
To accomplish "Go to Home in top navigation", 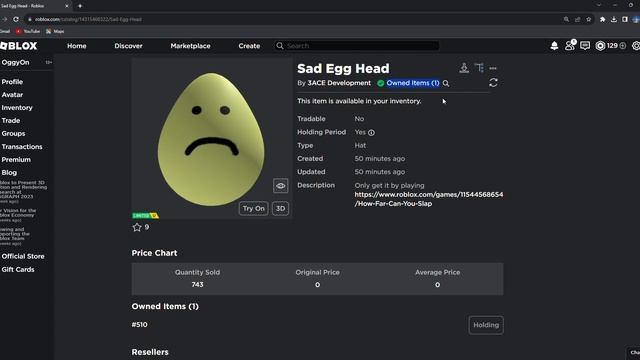I will 77,46.
